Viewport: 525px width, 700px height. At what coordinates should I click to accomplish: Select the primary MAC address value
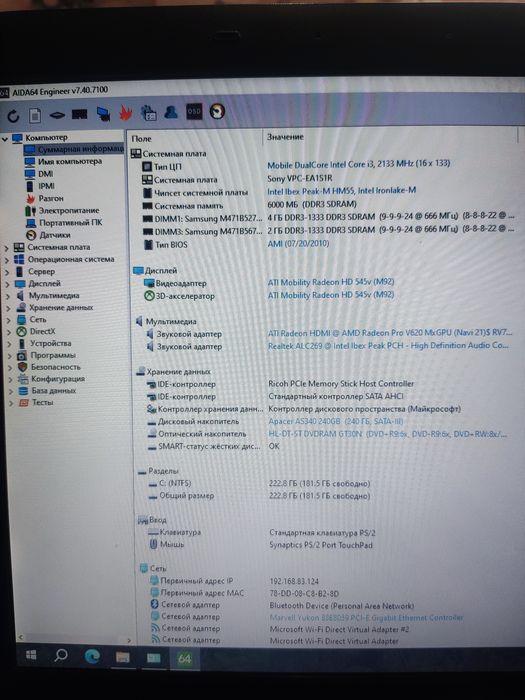(x=304, y=593)
